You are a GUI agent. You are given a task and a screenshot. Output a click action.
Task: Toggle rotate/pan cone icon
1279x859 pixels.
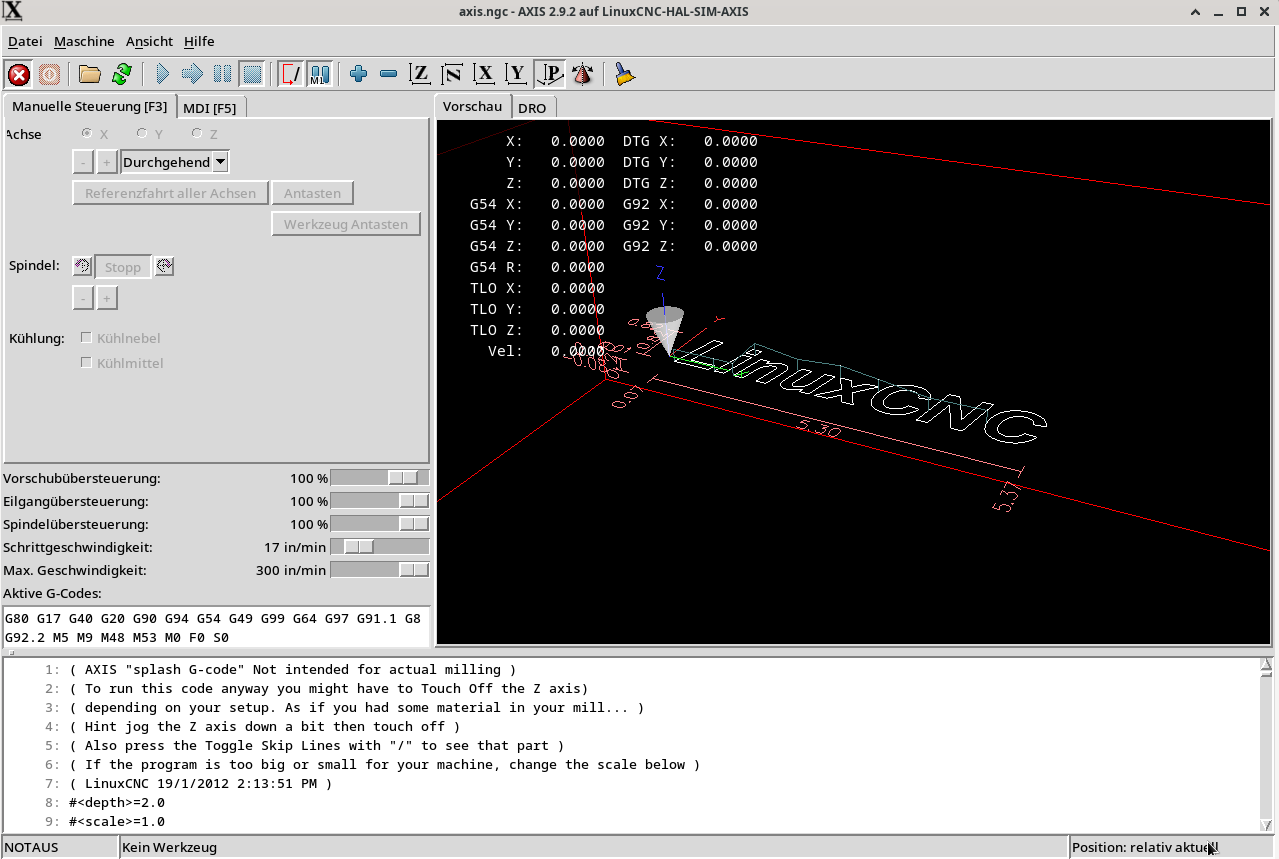point(582,74)
